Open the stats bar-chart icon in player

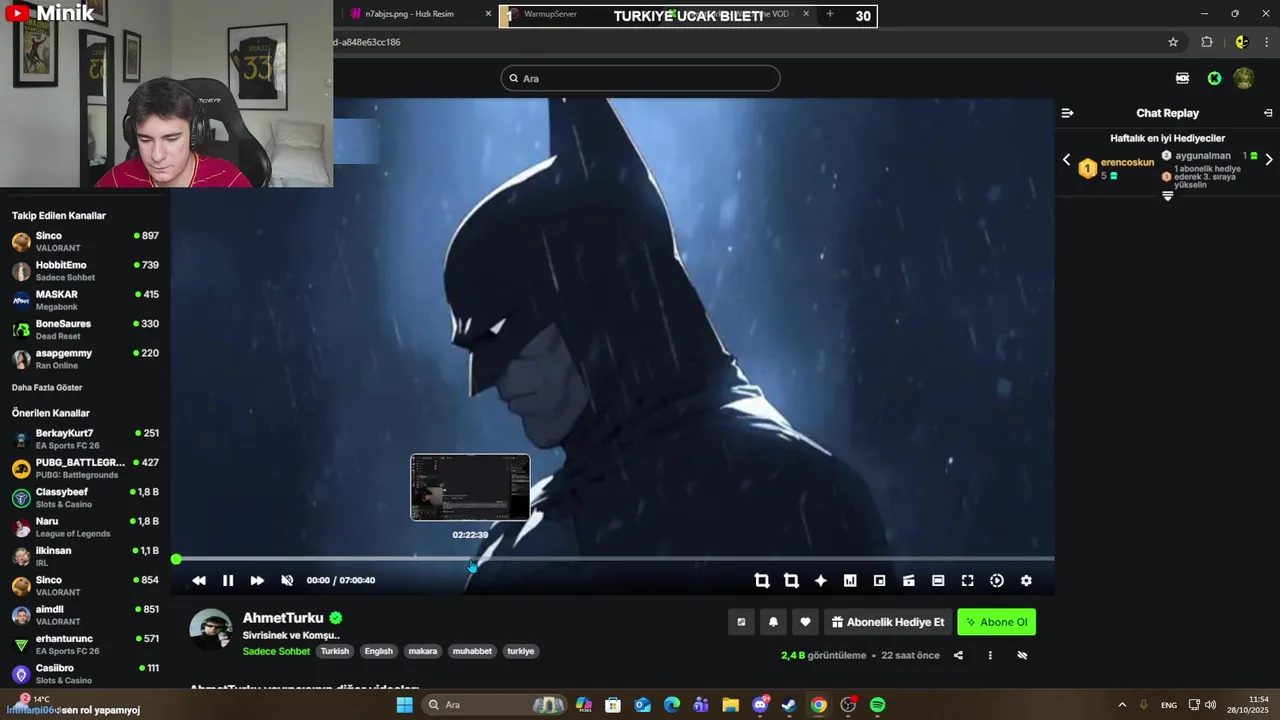pyautogui.click(x=850, y=581)
